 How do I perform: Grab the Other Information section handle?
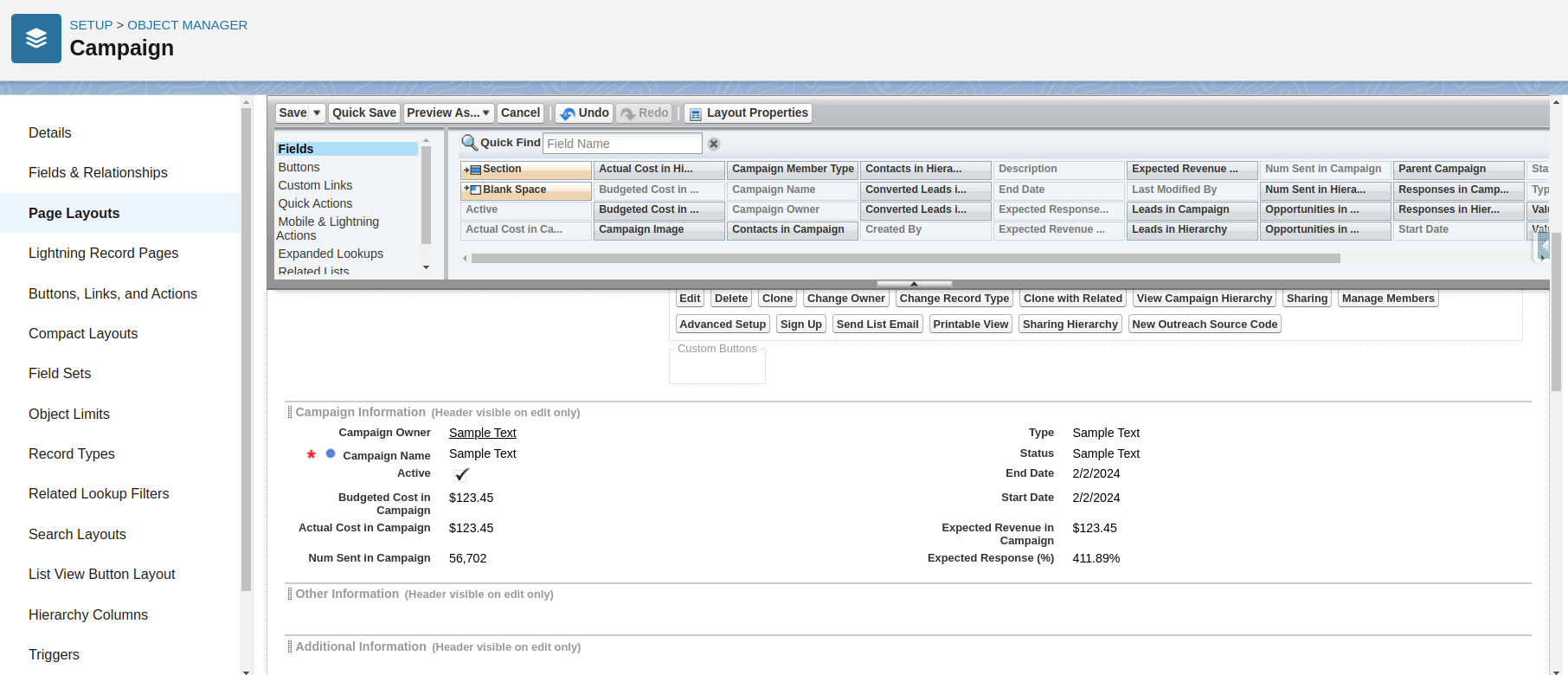290,594
